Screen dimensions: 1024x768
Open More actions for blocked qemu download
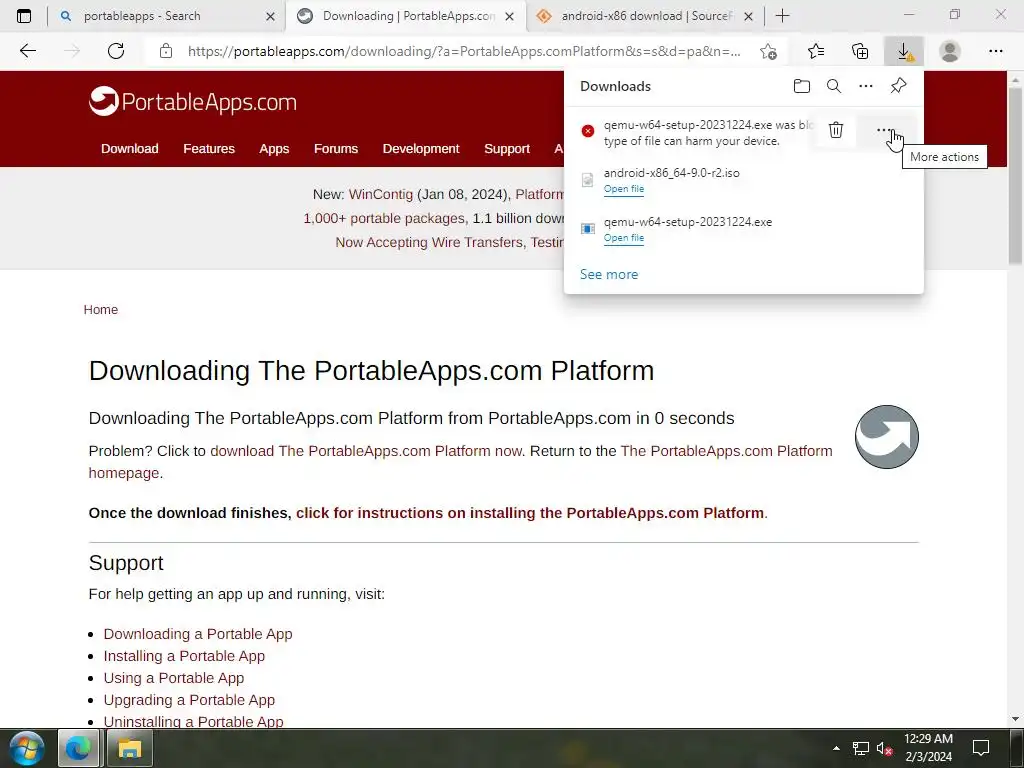click(885, 130)
